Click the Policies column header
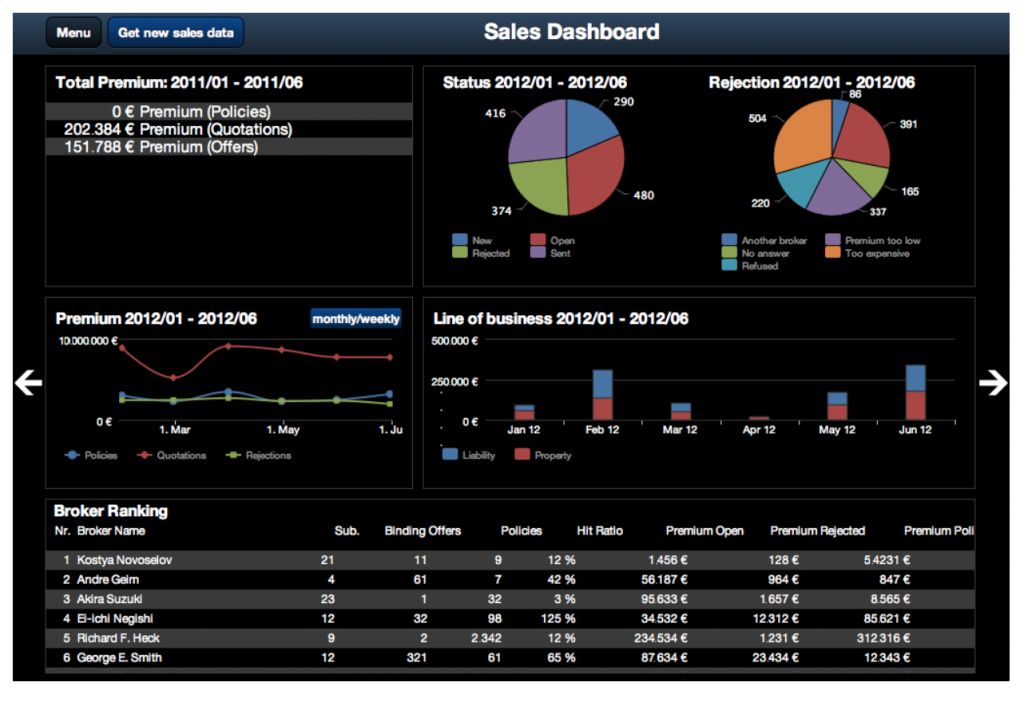The height and width of the screenshot is (702, 1024). tap(521, 531)
